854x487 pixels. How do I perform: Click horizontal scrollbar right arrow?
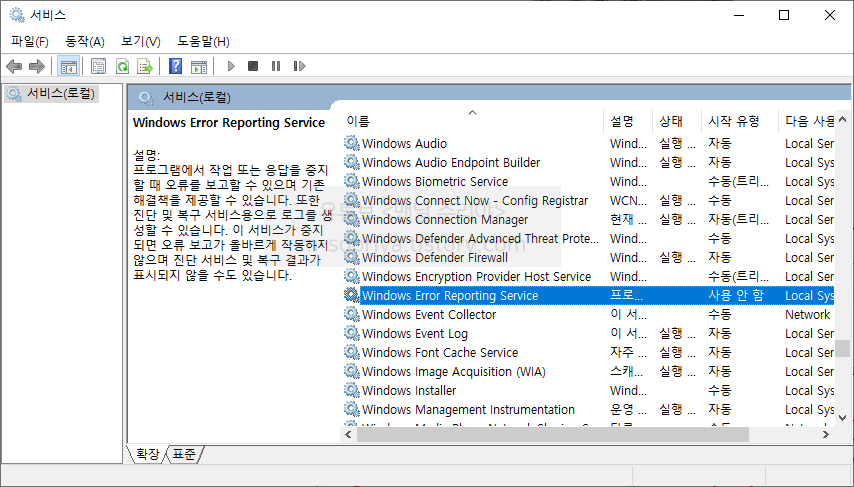(x=826, y=434)
